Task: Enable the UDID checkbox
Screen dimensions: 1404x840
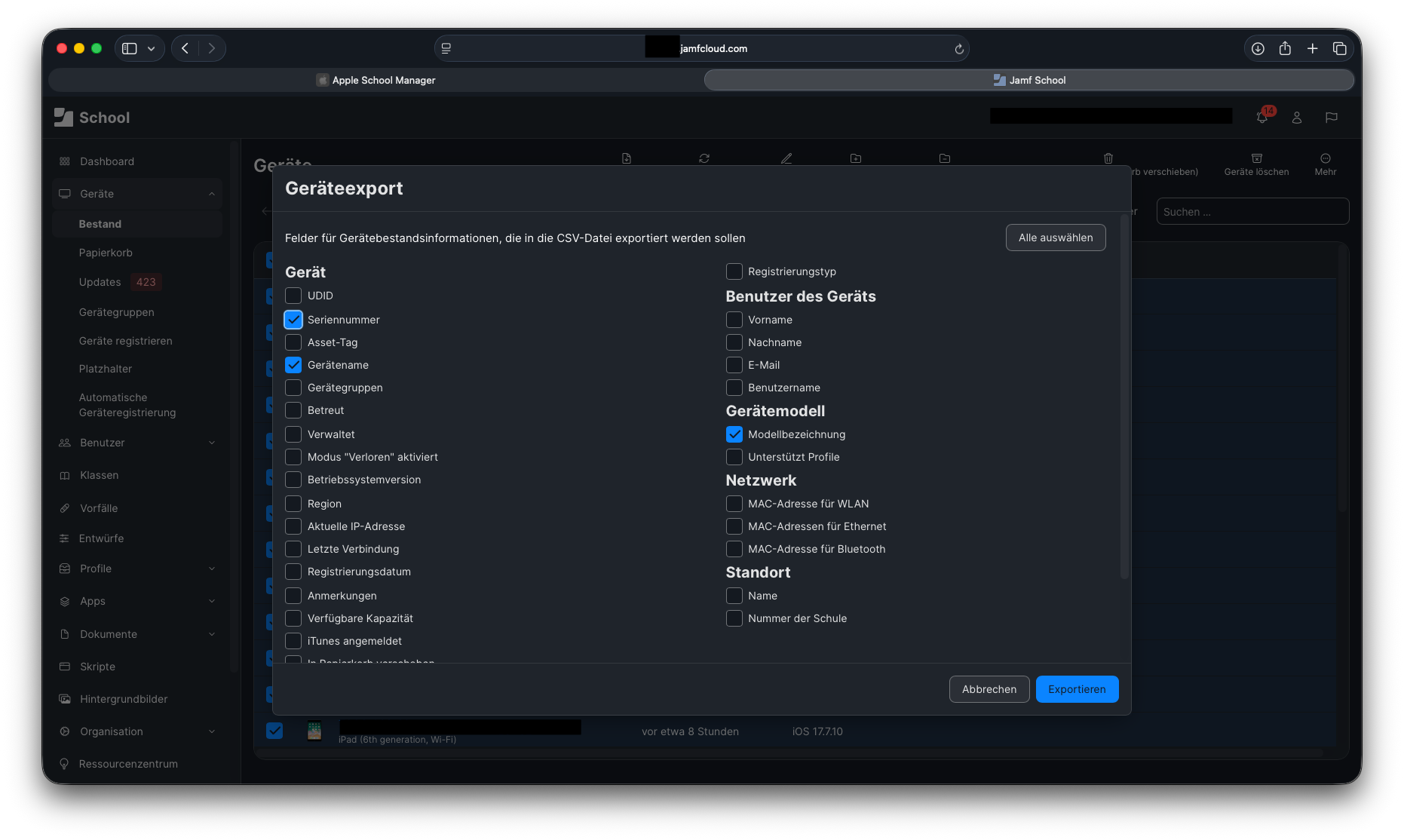Action: point(293,296)
